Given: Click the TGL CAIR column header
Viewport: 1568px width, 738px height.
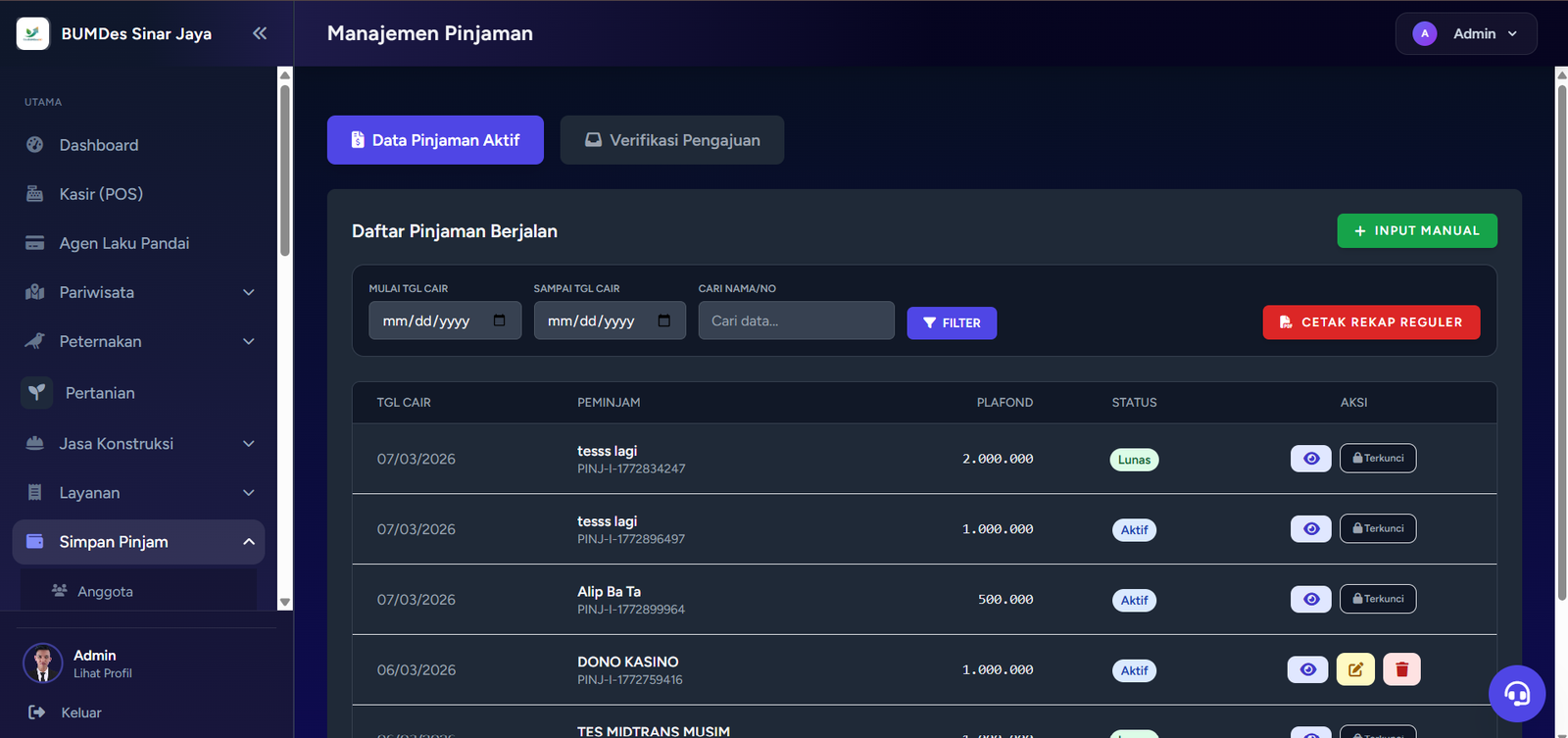Looking at the screenshot, I should pyautogui.click(x=404, y=403).
